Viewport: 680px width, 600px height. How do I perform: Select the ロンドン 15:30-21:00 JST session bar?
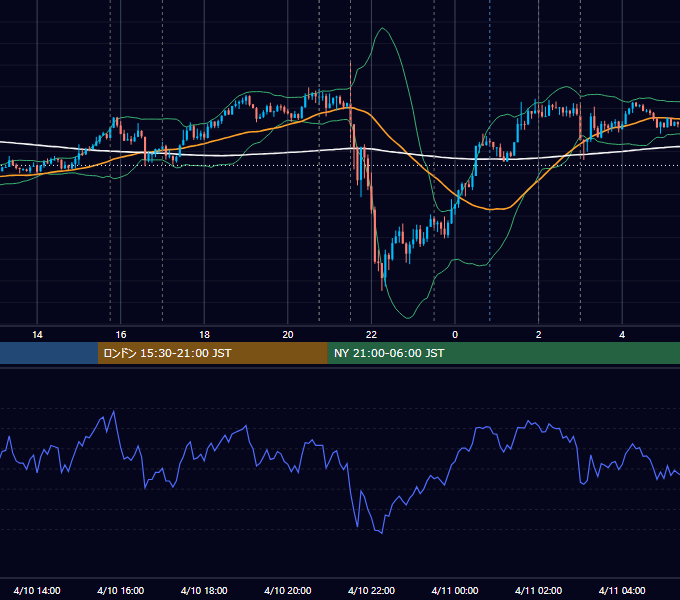tap(212, 353)
